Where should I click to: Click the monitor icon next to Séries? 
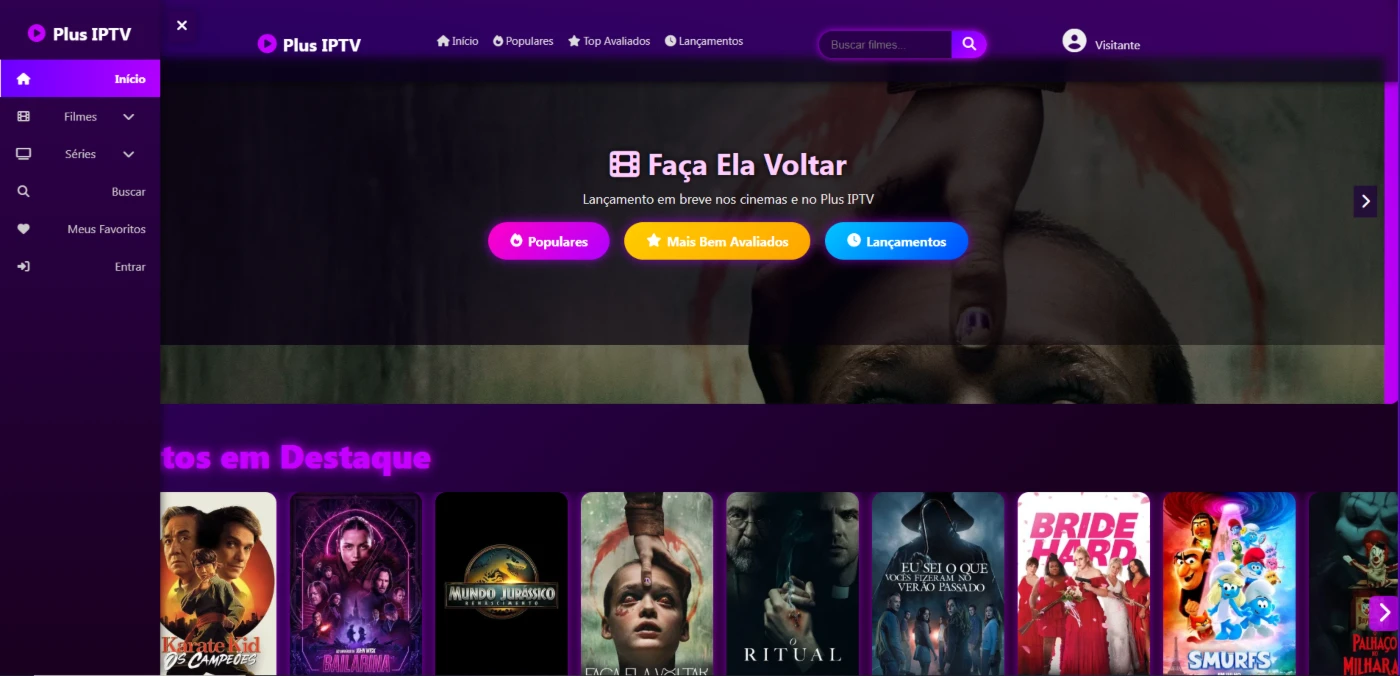[24, 154]
